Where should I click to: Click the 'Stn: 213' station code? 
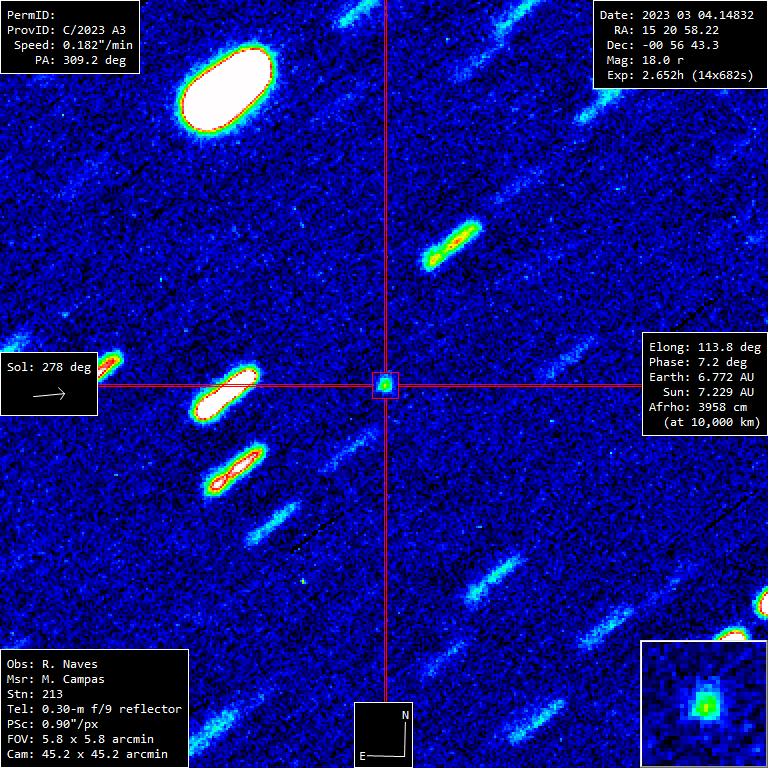pos(35,694)
